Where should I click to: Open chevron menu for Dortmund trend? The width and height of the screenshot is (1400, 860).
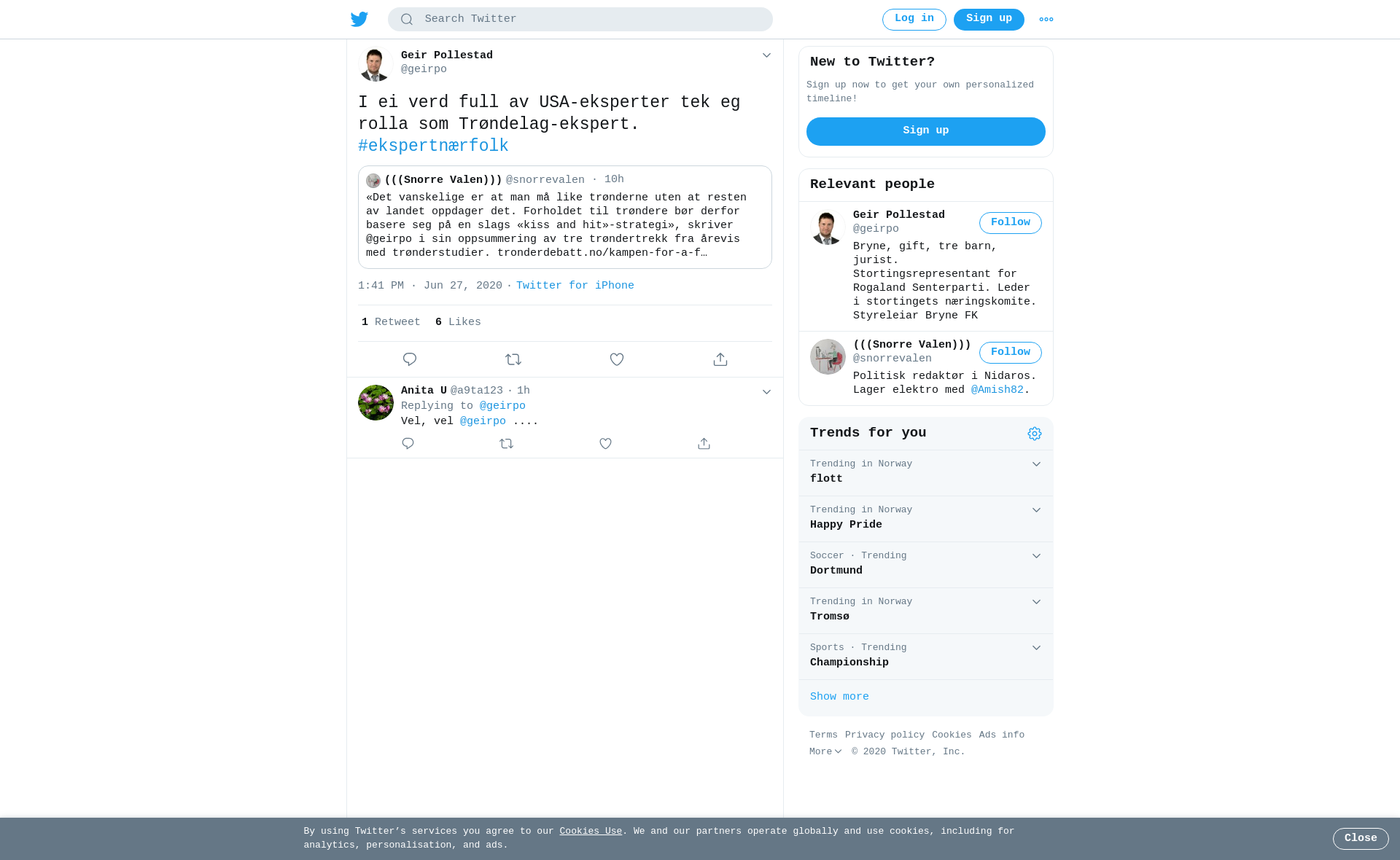point(1036,556)
